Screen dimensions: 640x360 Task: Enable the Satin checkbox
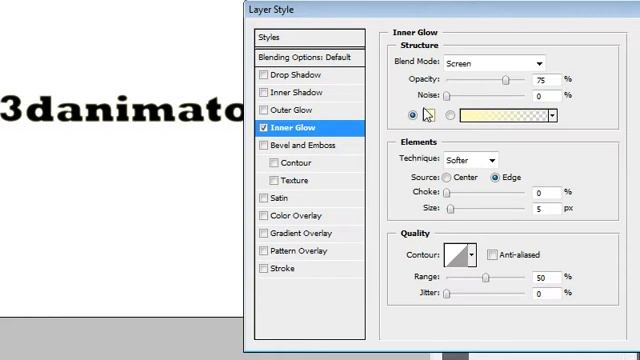(x=263, y=198)
